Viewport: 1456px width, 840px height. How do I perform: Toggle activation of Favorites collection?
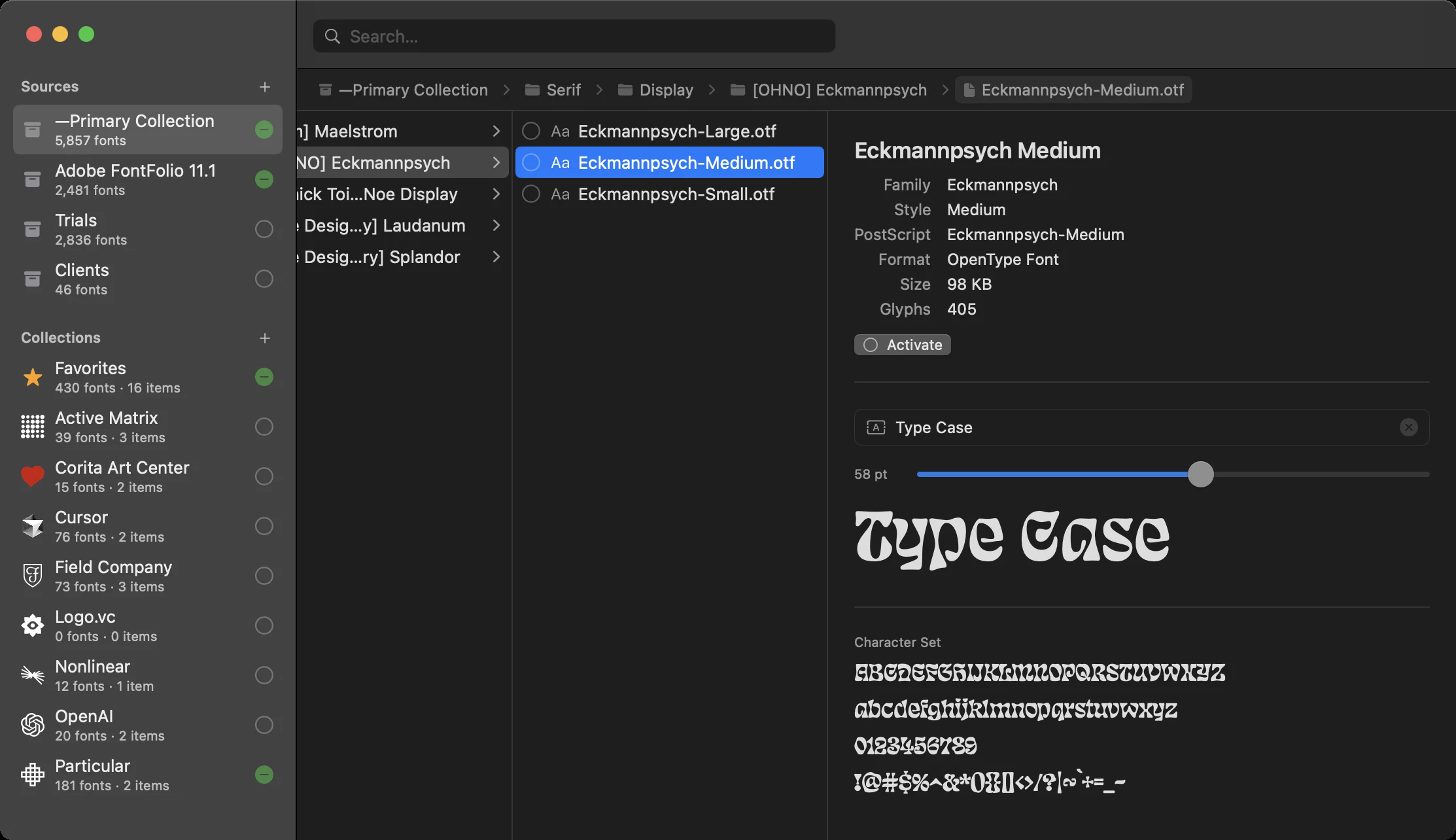click(264, 377)
